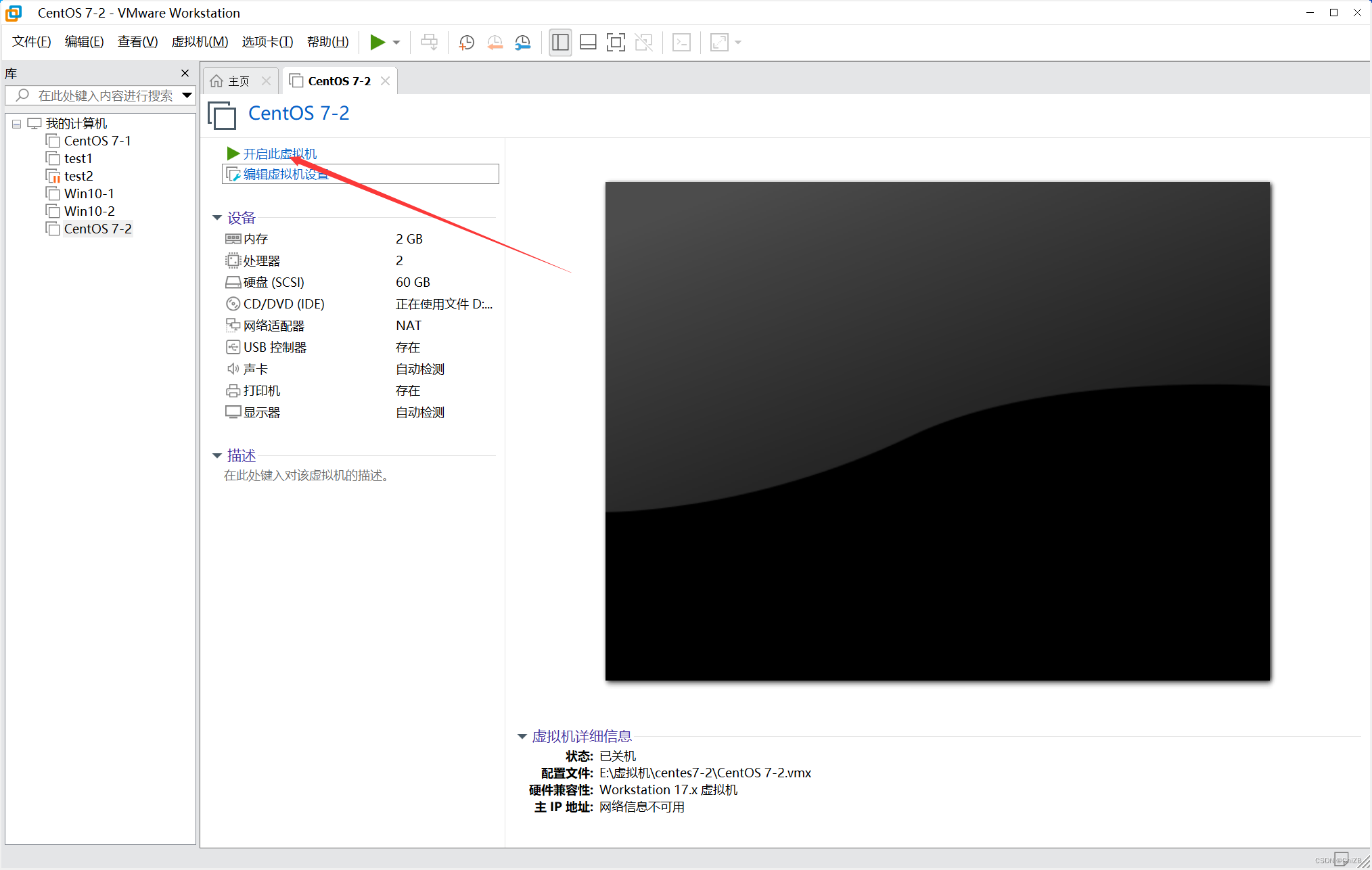Click the green power-on toolbar button
1372x870 pixels.
point(377,42)
